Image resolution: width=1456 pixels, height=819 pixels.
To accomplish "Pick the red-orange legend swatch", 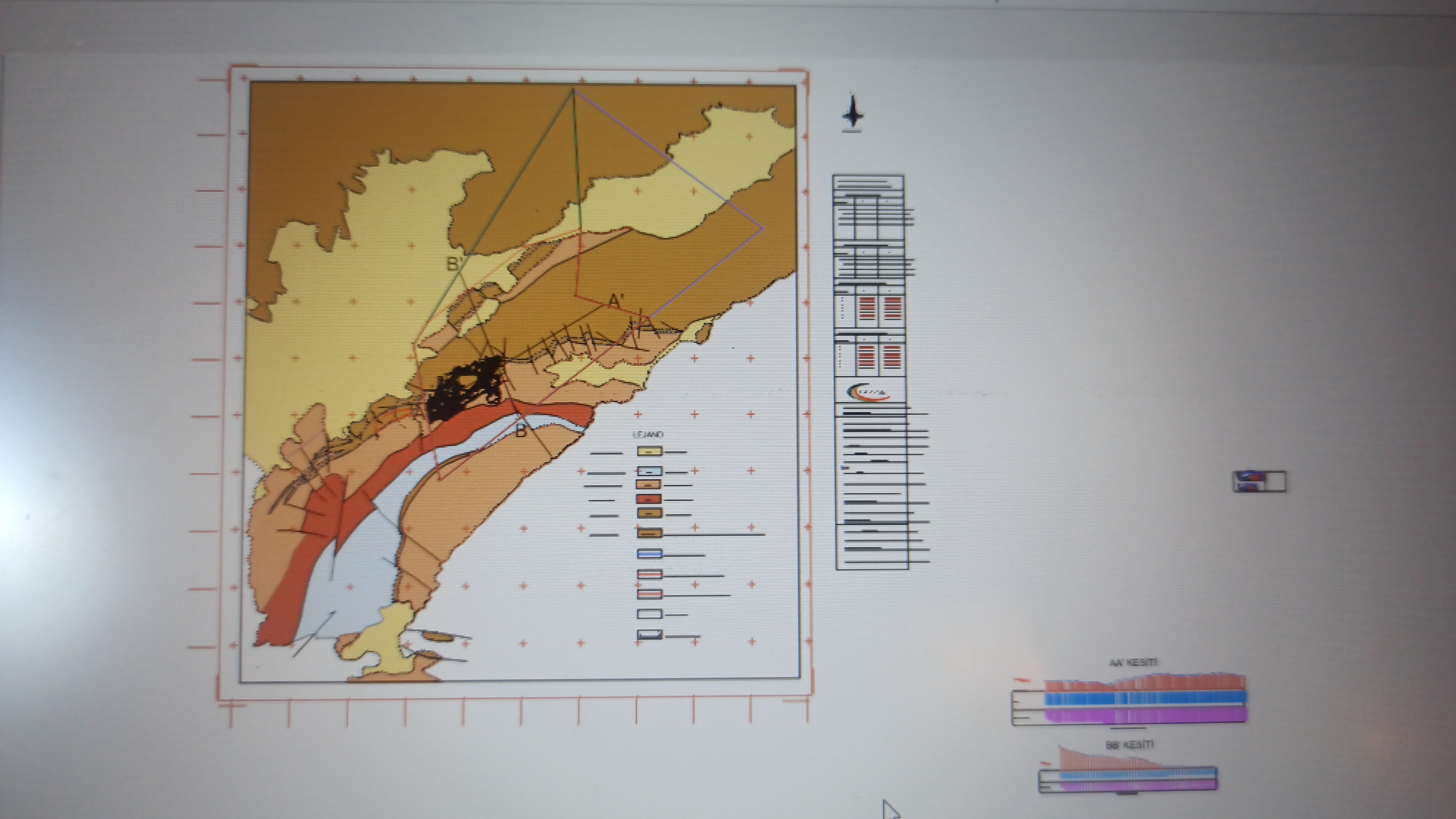I will (x=649, y=500).
